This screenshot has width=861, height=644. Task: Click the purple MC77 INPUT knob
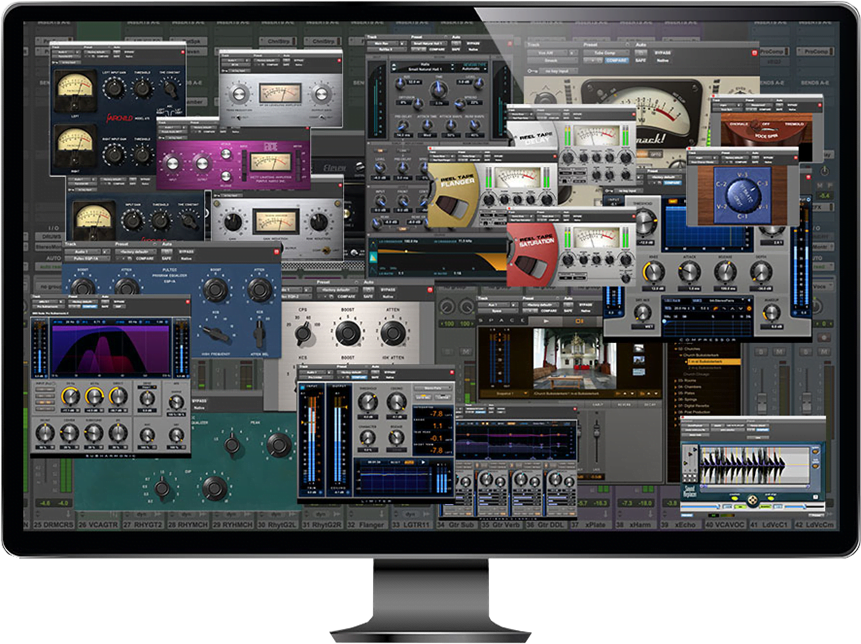point(172,164)
